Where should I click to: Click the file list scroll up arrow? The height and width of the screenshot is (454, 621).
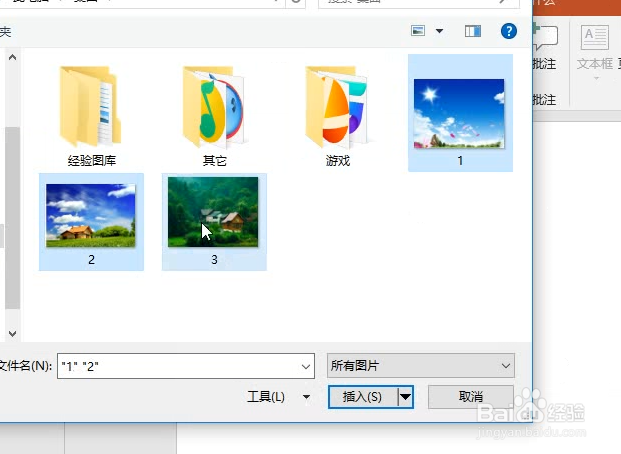click(x=12, y=57)
